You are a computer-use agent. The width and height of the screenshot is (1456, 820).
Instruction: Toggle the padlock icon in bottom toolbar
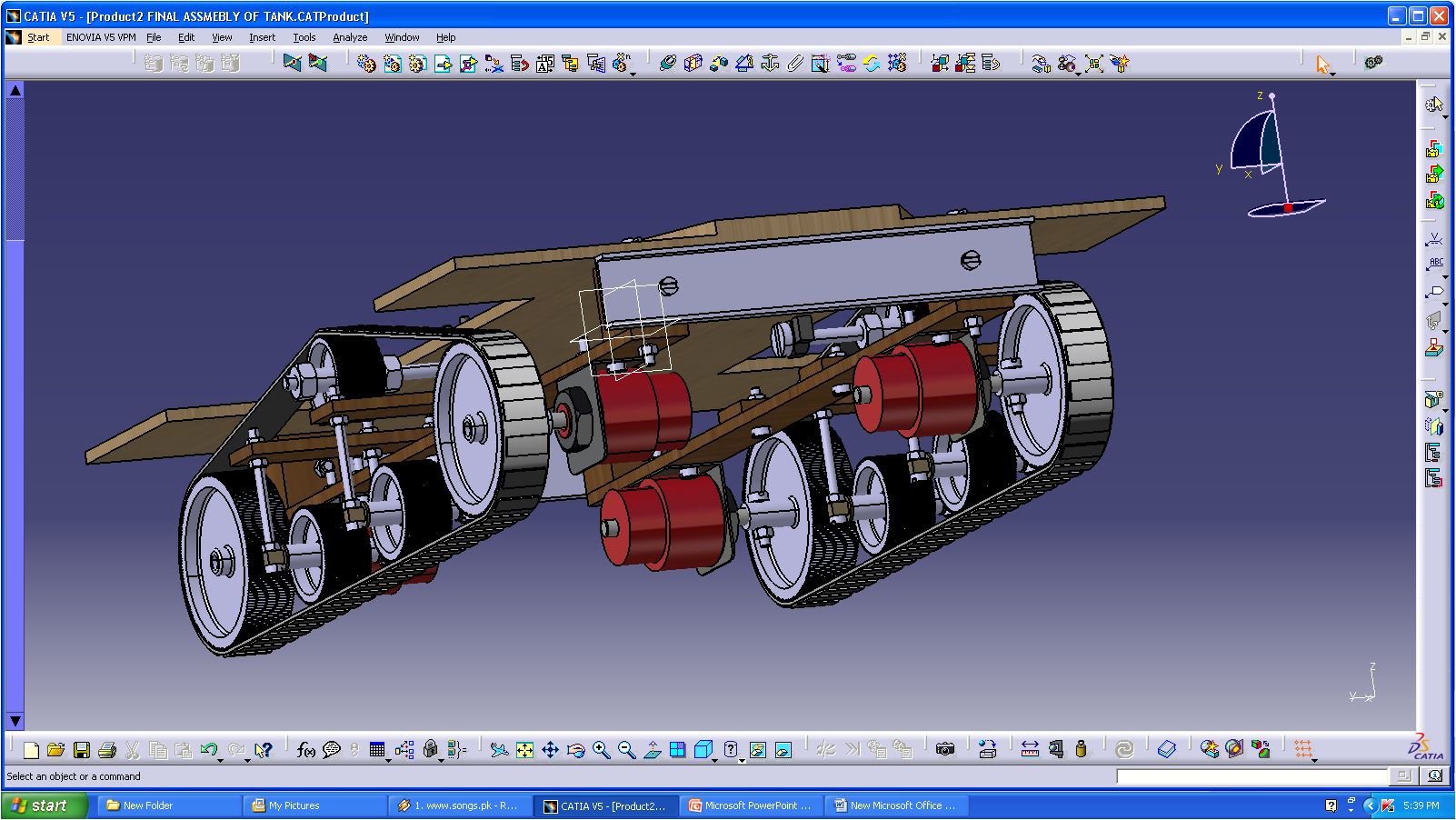tap(431, 750)
